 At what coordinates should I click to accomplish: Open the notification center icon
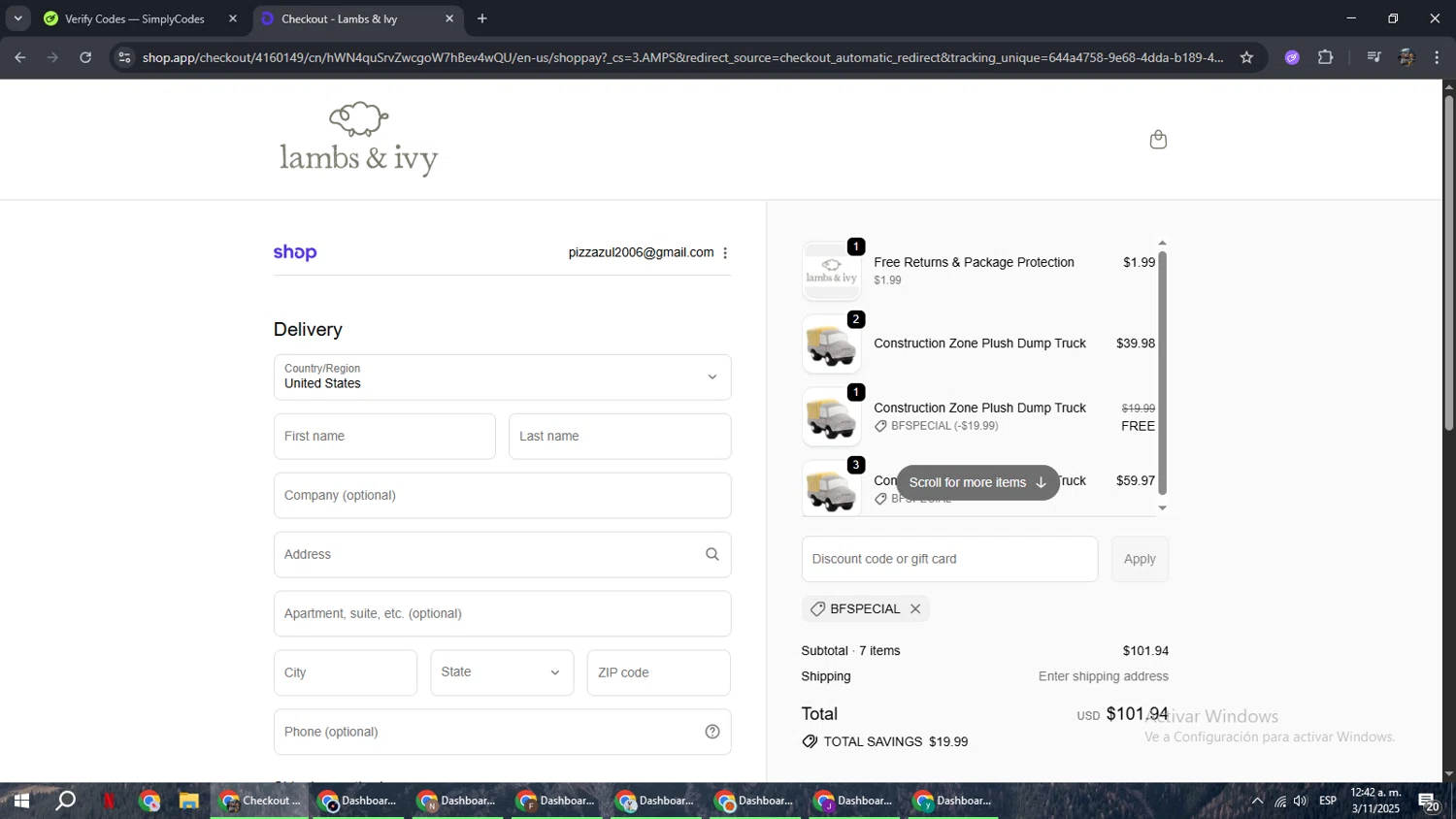coord(1428,802)
